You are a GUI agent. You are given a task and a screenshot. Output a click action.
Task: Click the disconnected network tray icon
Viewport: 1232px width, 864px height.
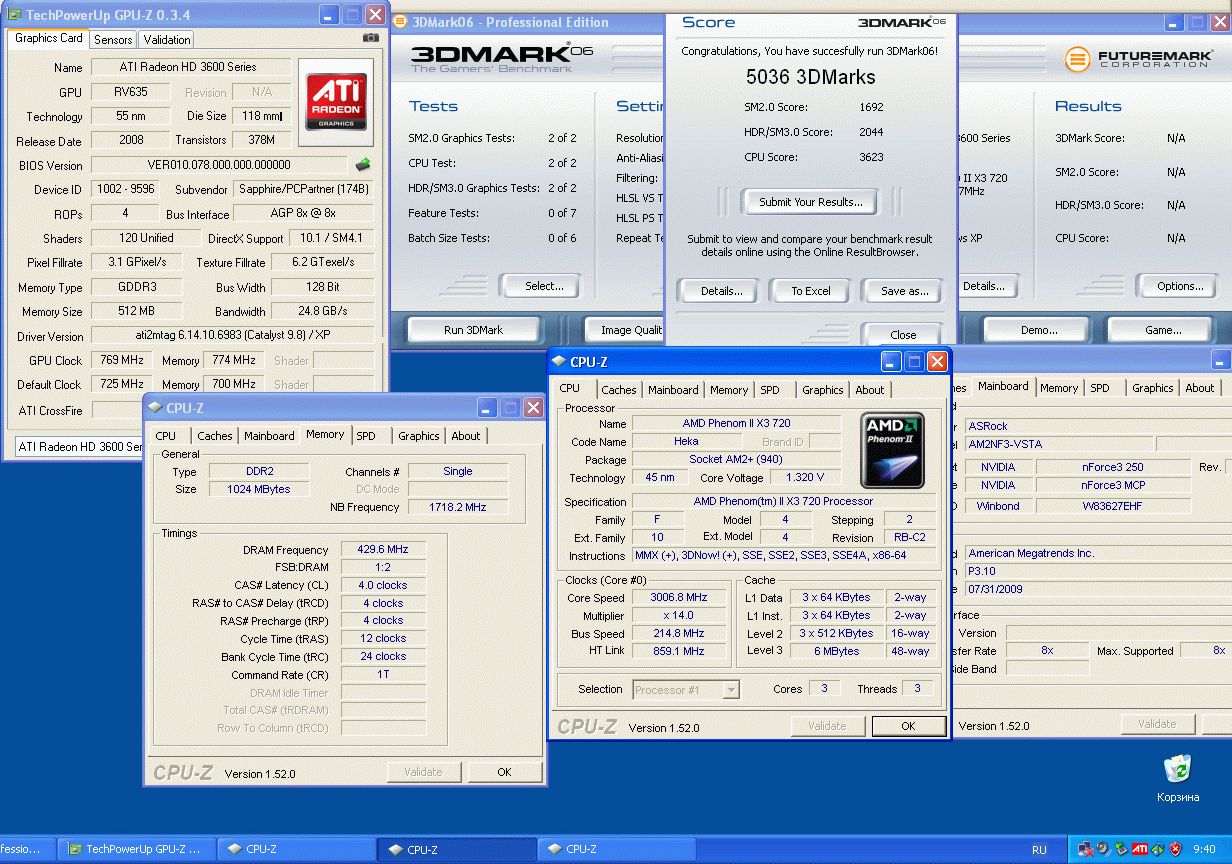1086,849
